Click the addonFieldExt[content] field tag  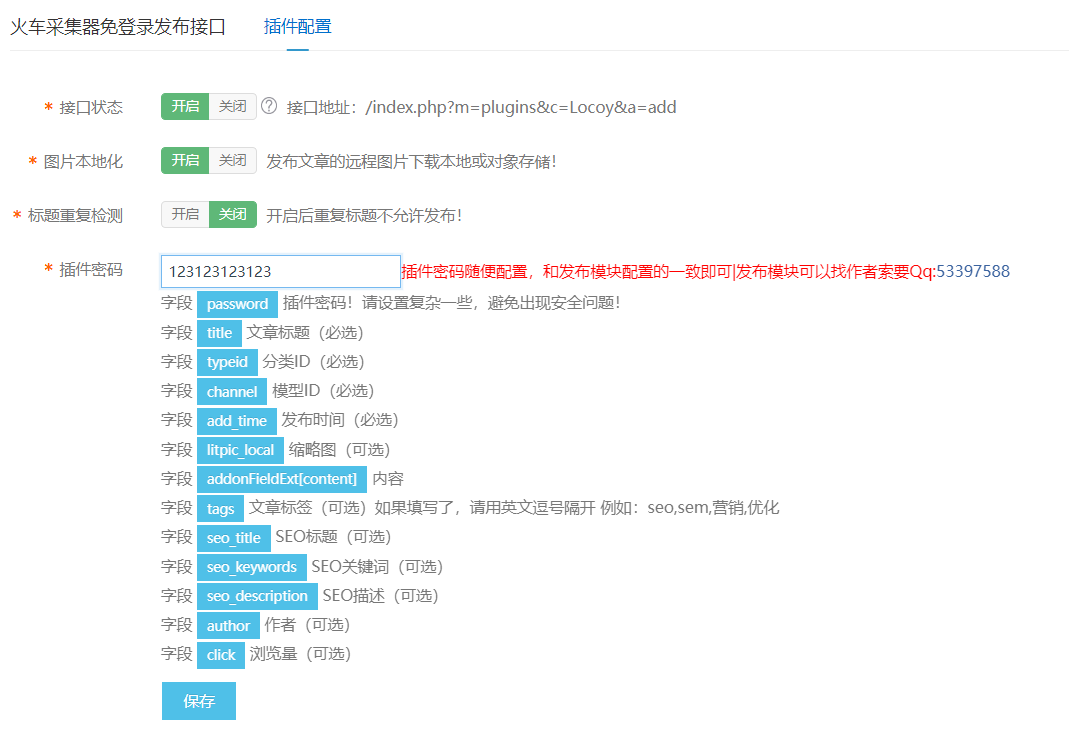coord(282,479)
